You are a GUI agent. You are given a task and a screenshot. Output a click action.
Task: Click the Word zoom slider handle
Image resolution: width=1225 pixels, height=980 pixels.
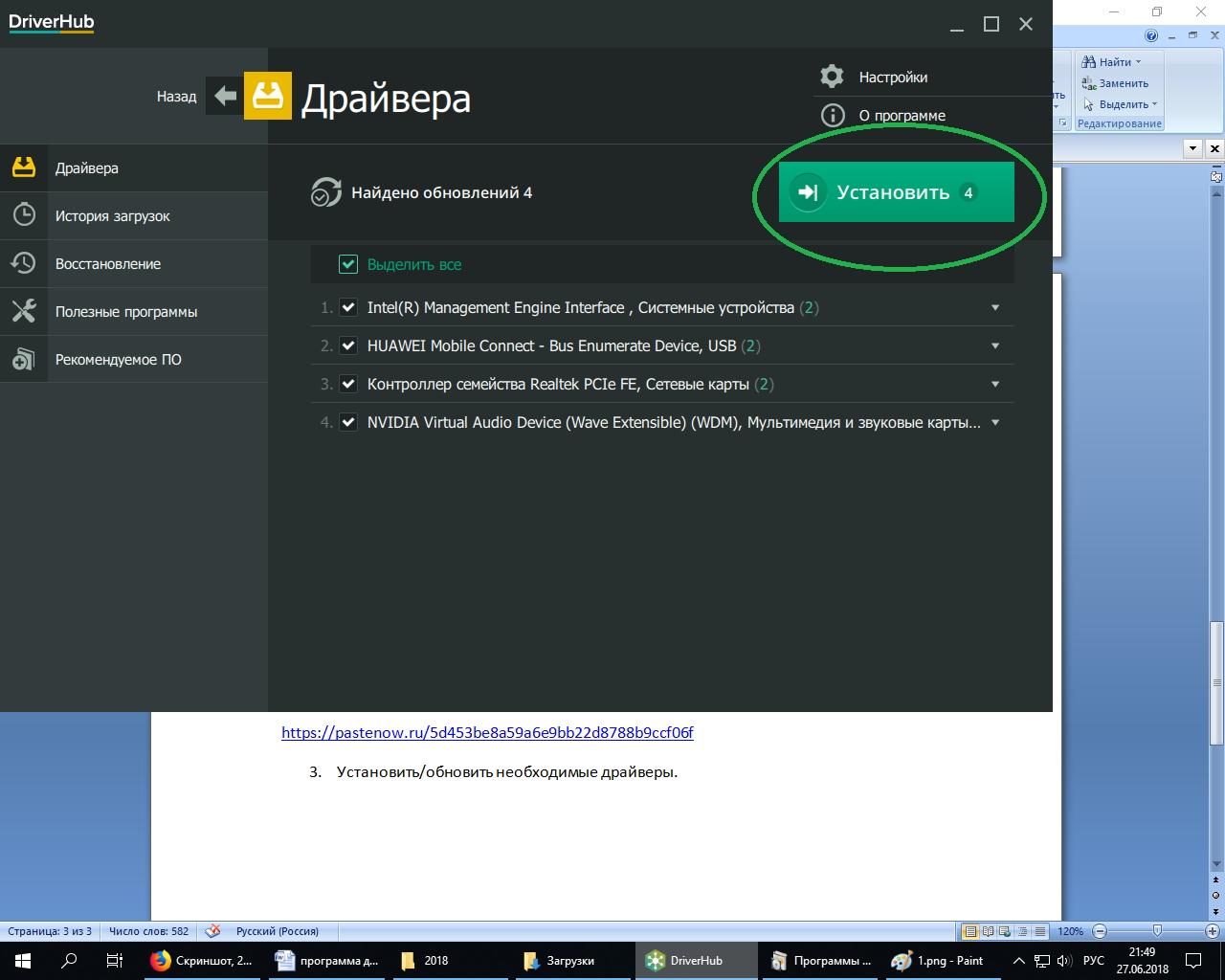click(x=1157, y=931)
